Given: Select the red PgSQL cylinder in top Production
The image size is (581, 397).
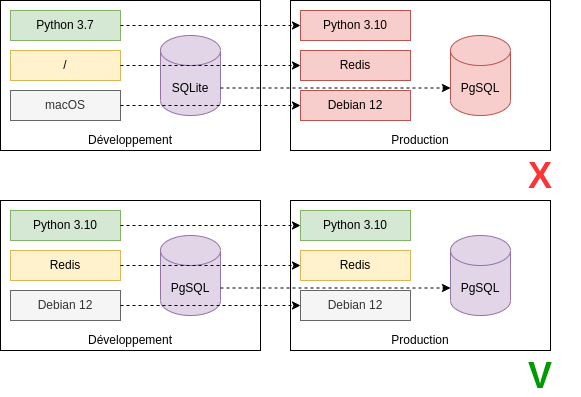Looking at the screenshot, I should [480, 75].
